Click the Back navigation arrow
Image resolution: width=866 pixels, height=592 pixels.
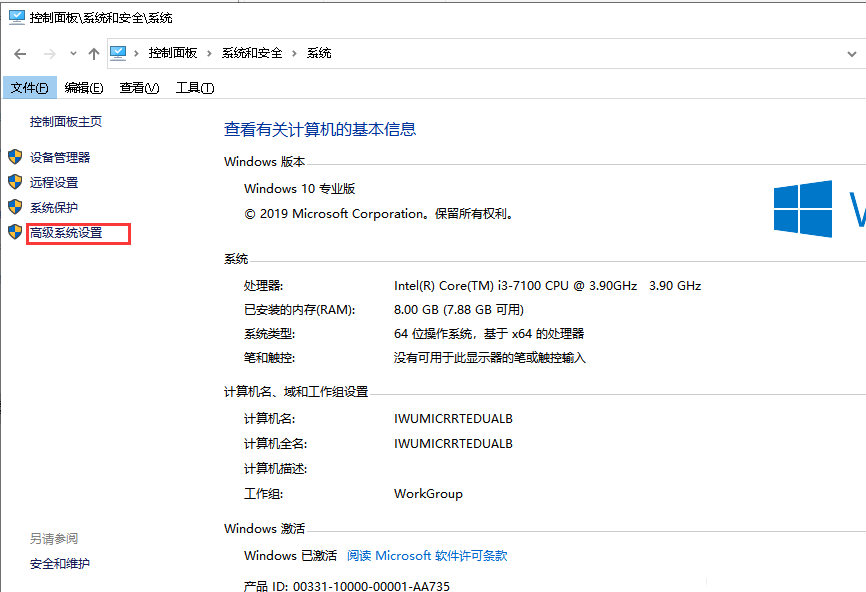click(20, 54)
